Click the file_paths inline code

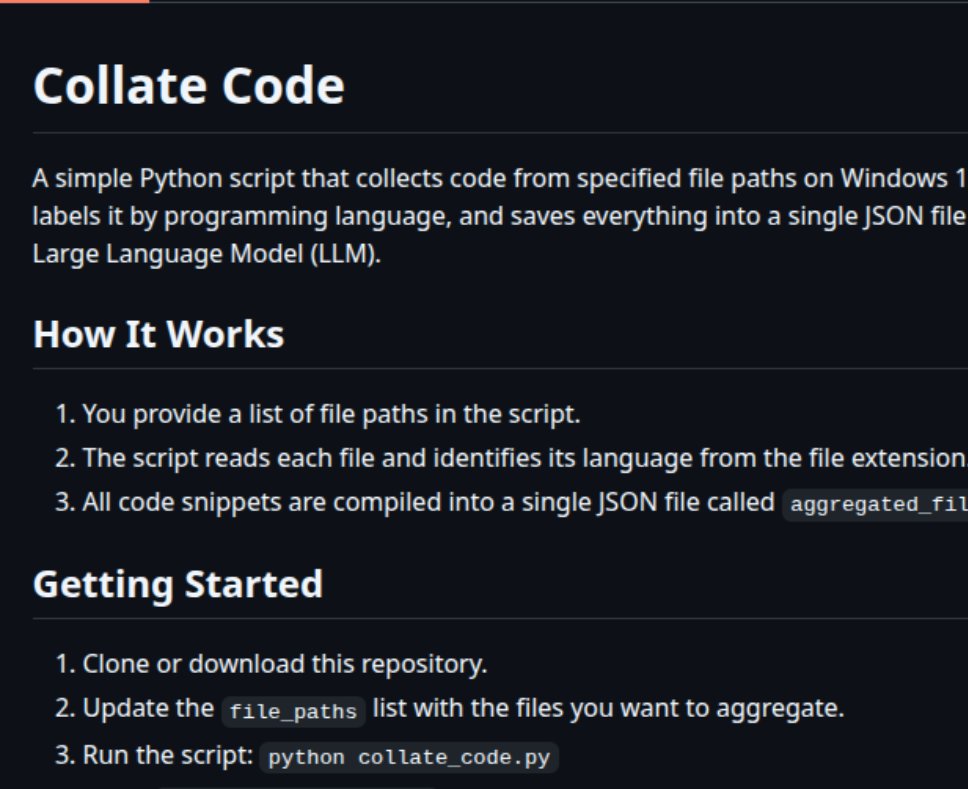click(293, 711)
